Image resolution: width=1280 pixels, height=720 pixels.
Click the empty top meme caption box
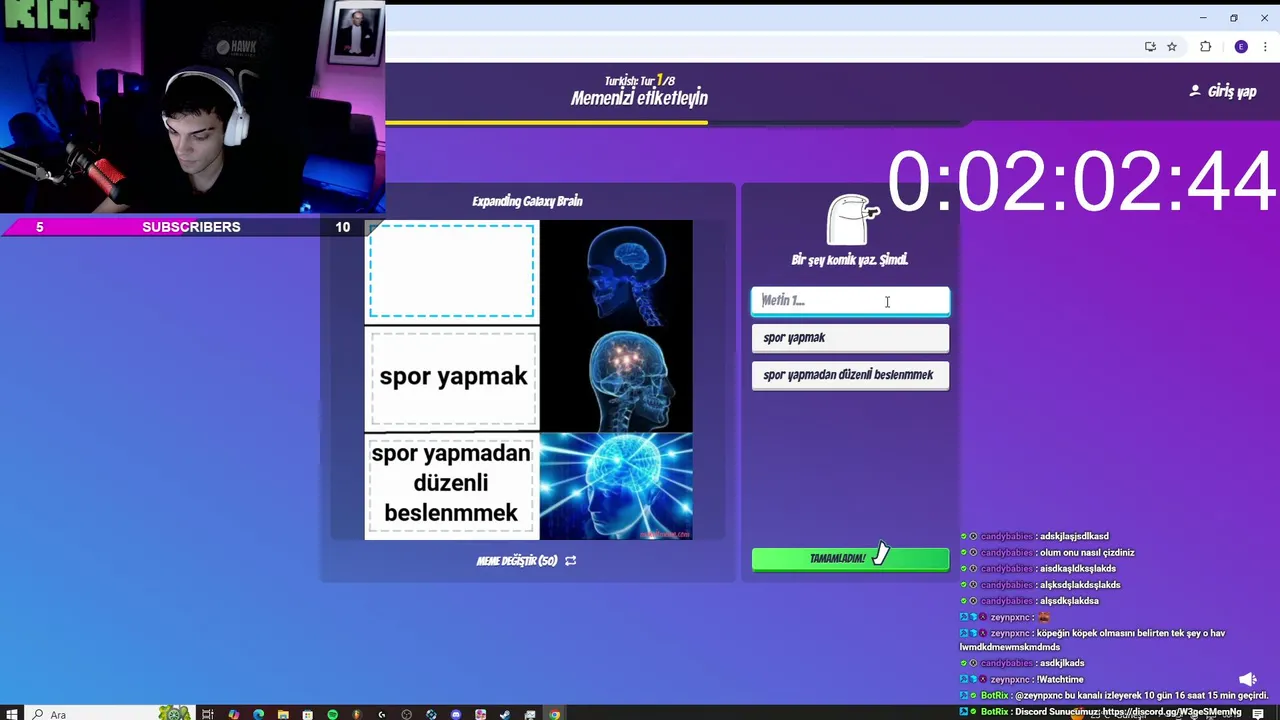pos(452,271)
